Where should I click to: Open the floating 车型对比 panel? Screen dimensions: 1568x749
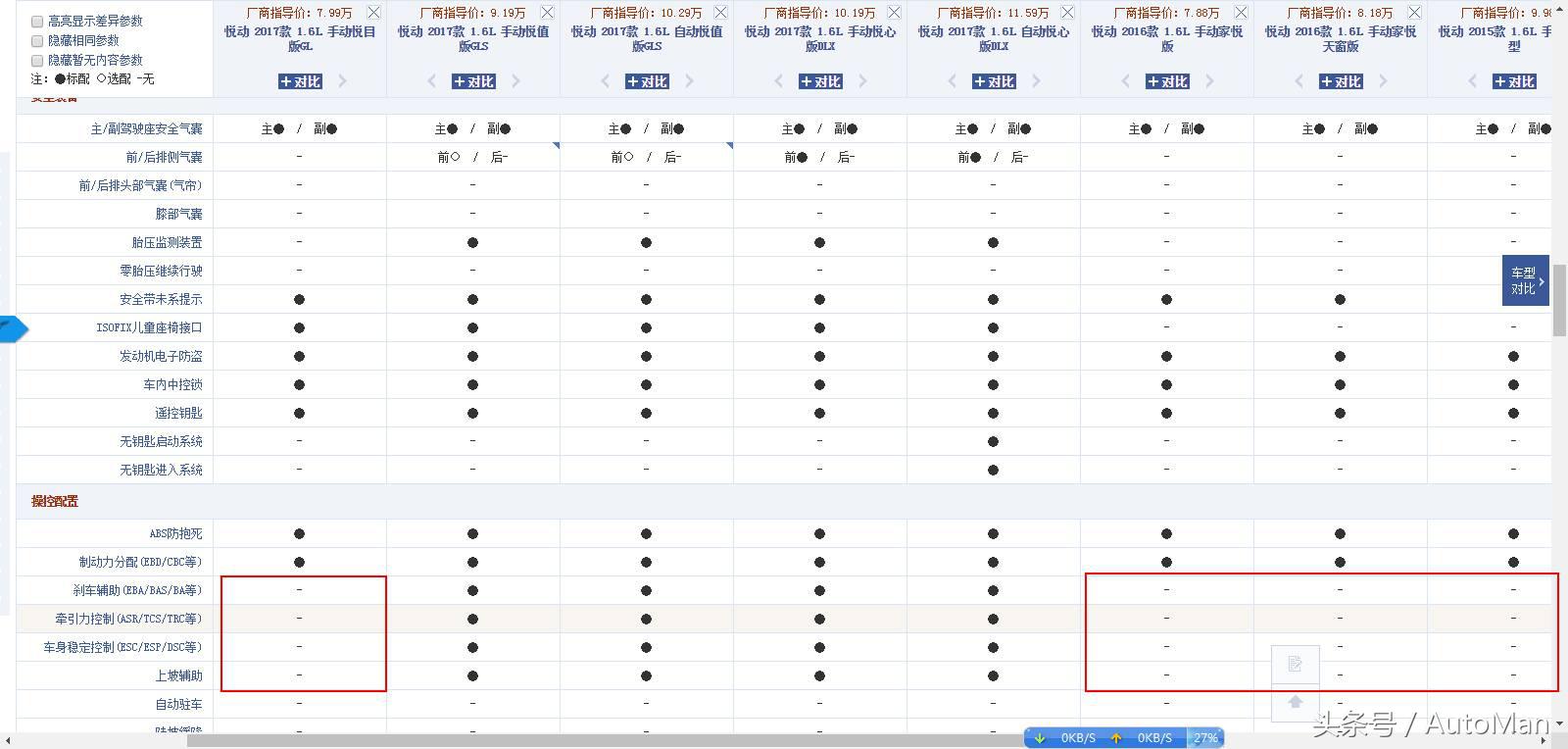coord(1525,280)
